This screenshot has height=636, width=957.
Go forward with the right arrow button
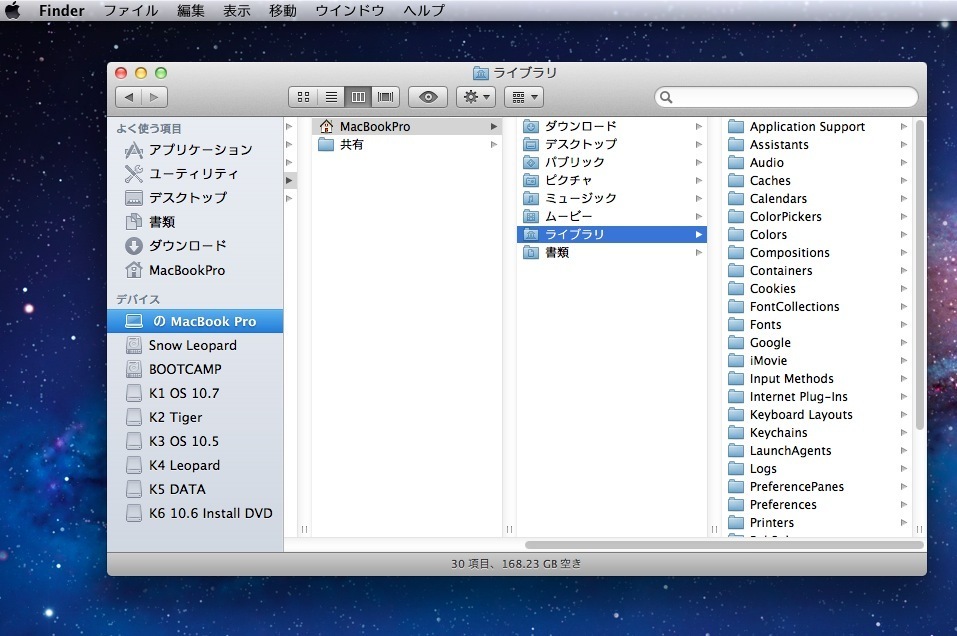point(155,97)
